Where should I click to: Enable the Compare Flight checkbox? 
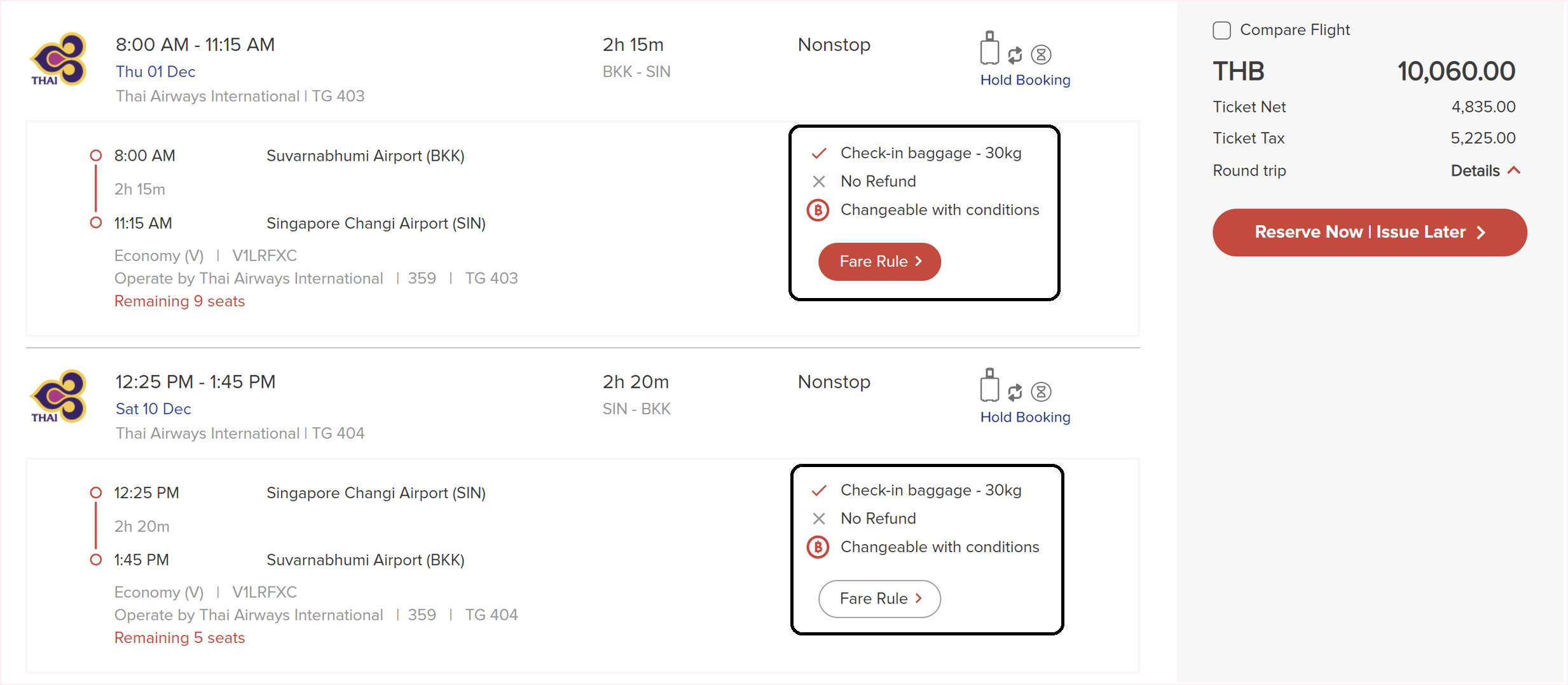coord(1221,29)
